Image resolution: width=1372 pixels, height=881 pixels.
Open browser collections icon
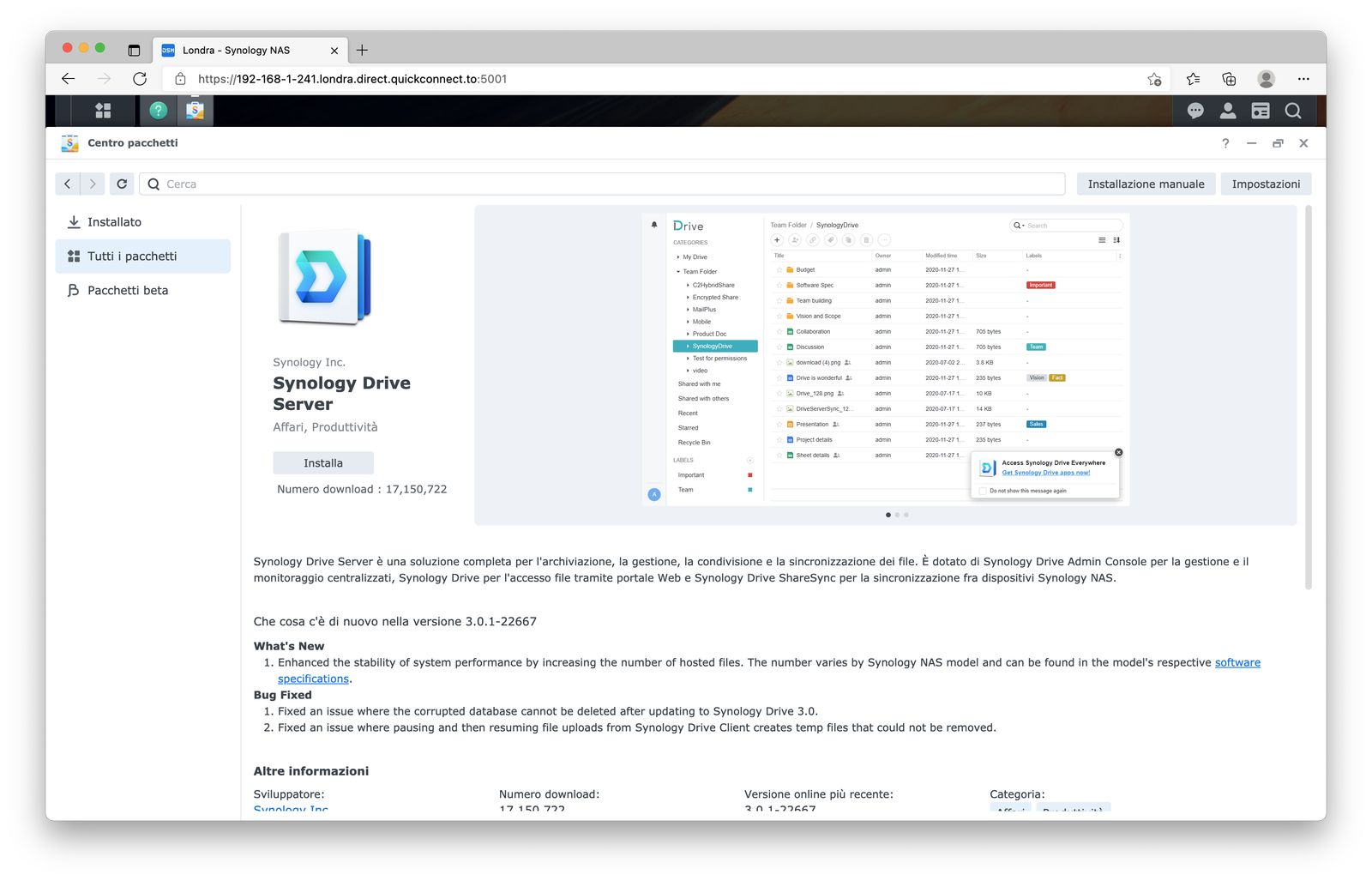1229,79
